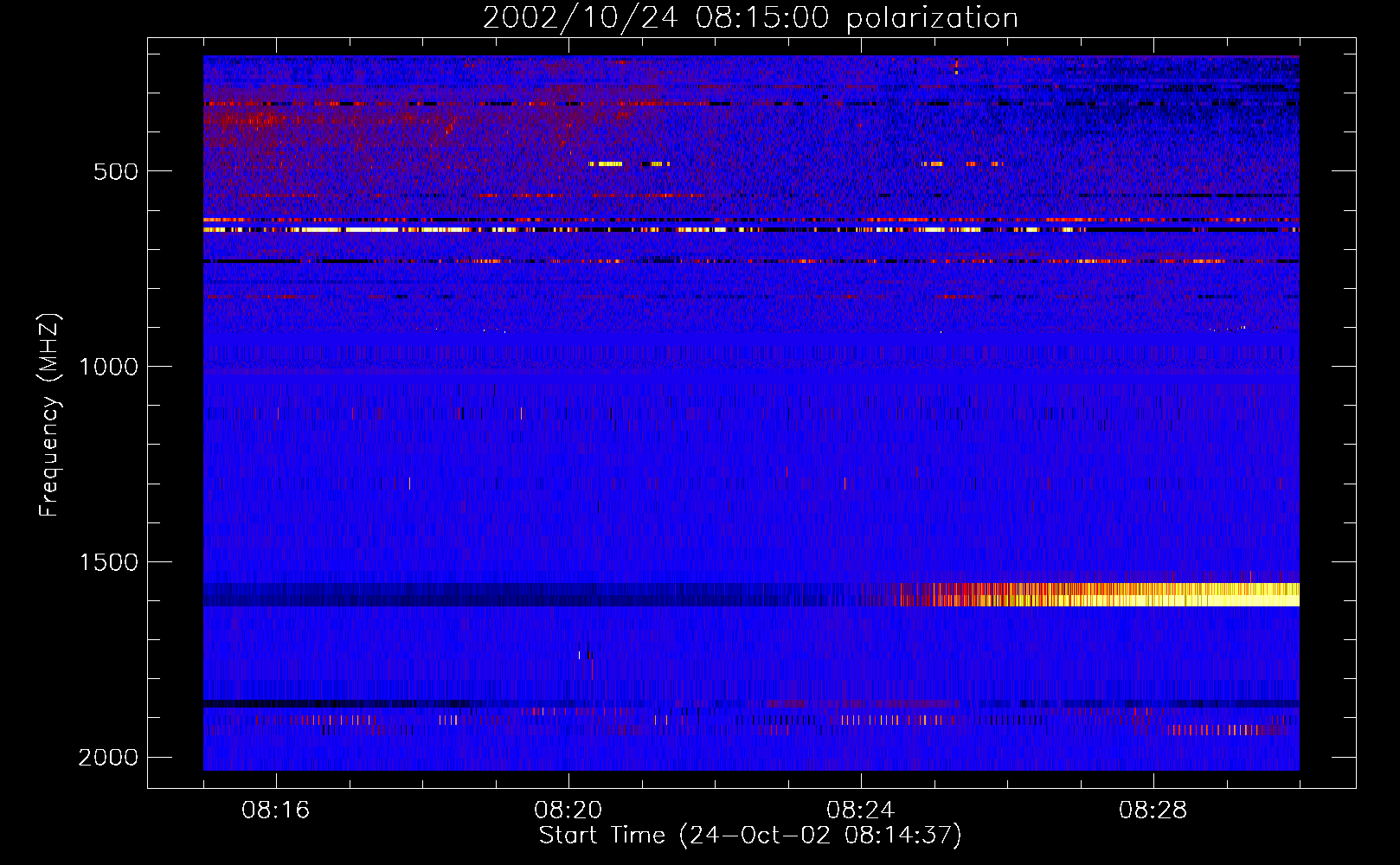
Task: Select the 08:16 time axis label
Action: click(276, 811)
